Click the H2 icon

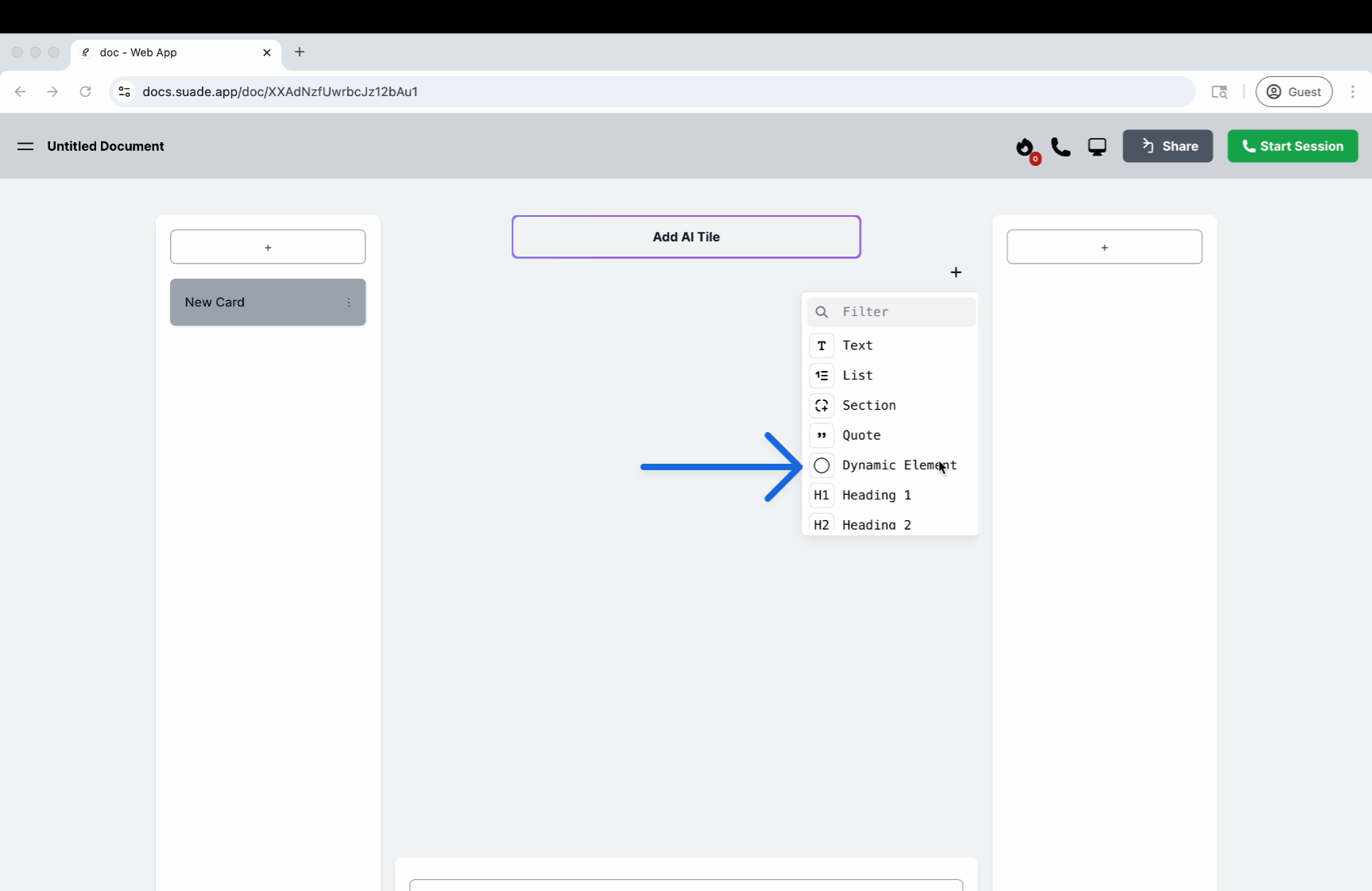[x=821, y=524]
